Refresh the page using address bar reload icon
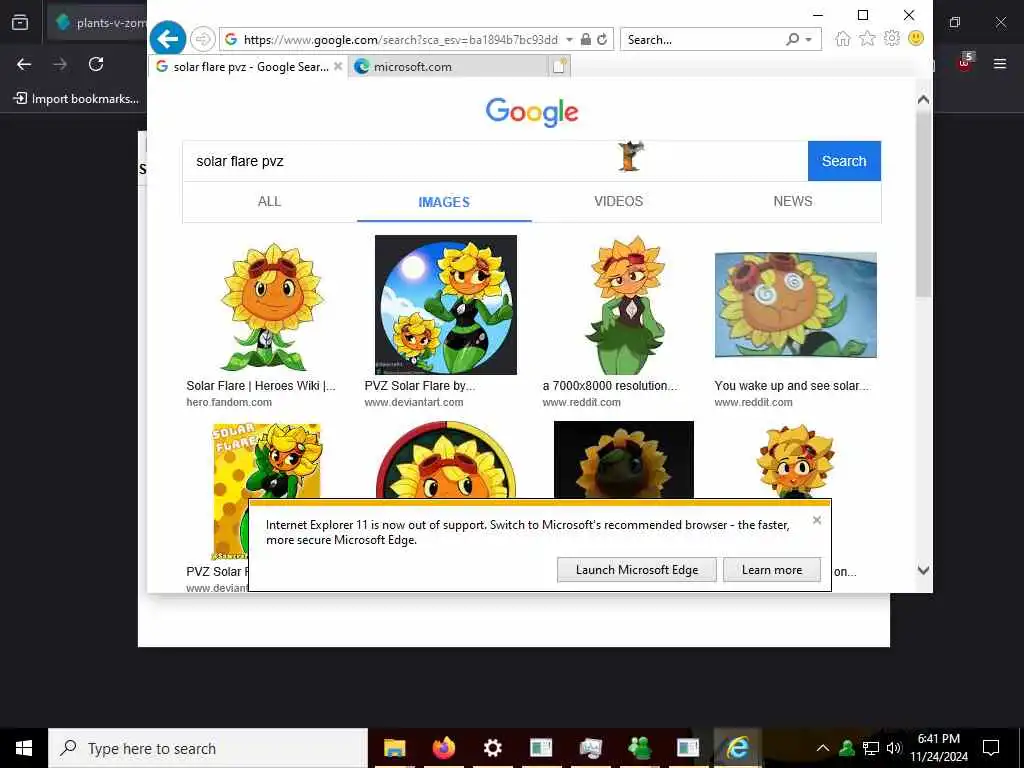Viewport: 1024px width, 768px height. 602,39
